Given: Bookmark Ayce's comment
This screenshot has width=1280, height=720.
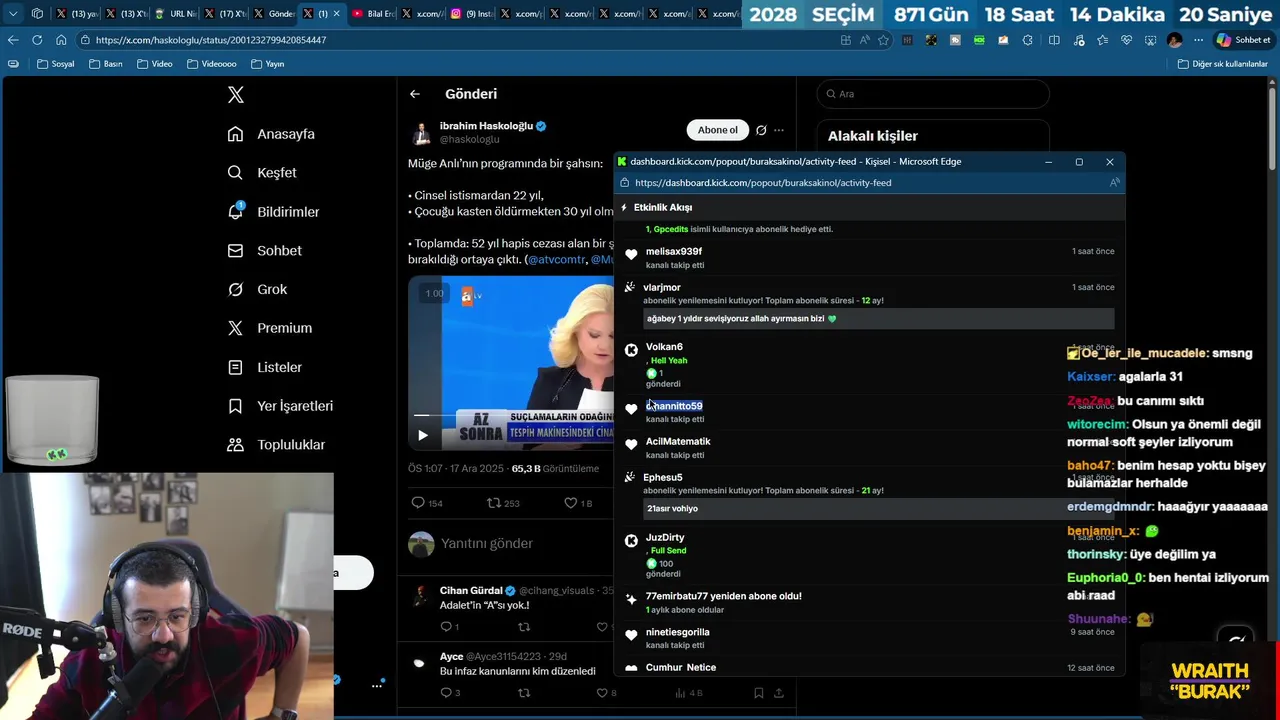Looking at the screenshot, I should point(758,692).
